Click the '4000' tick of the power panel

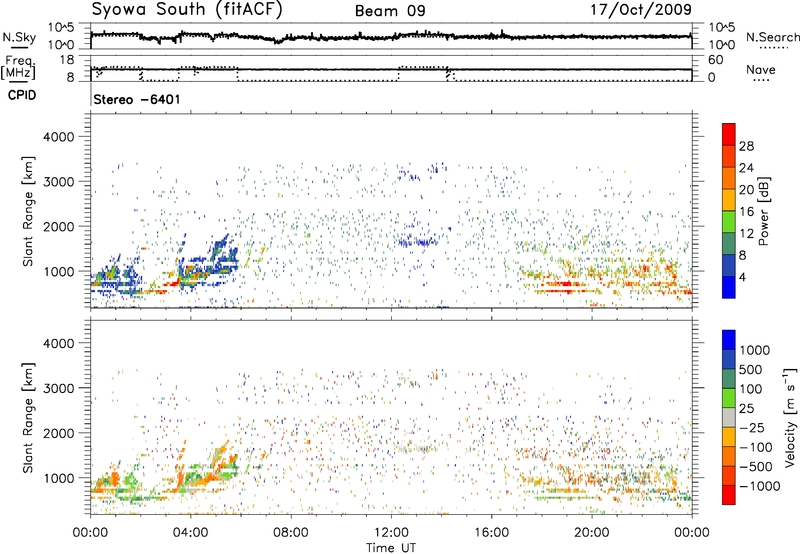click(x=59, y=137)
